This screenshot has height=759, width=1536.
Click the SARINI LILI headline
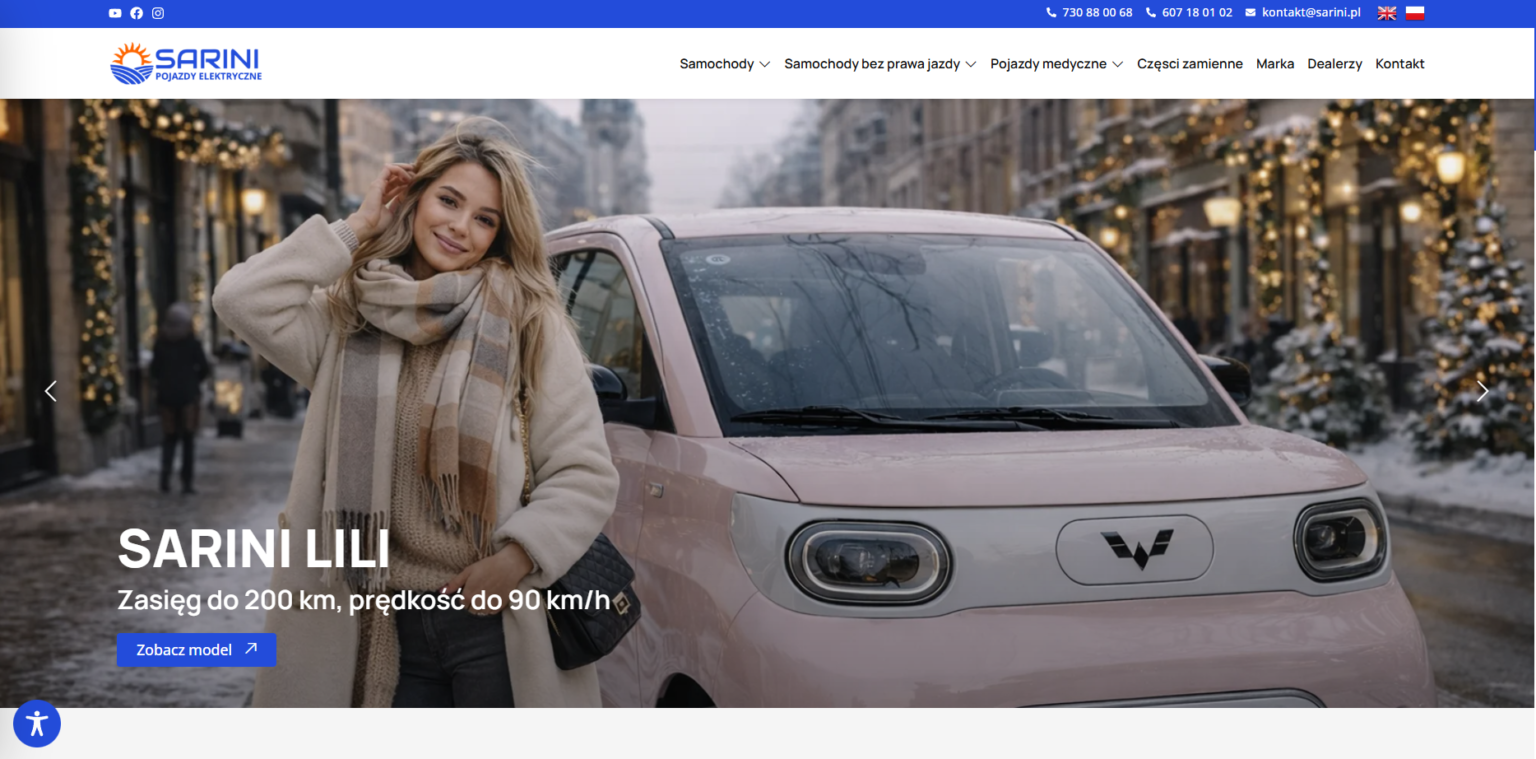(254, 548)
